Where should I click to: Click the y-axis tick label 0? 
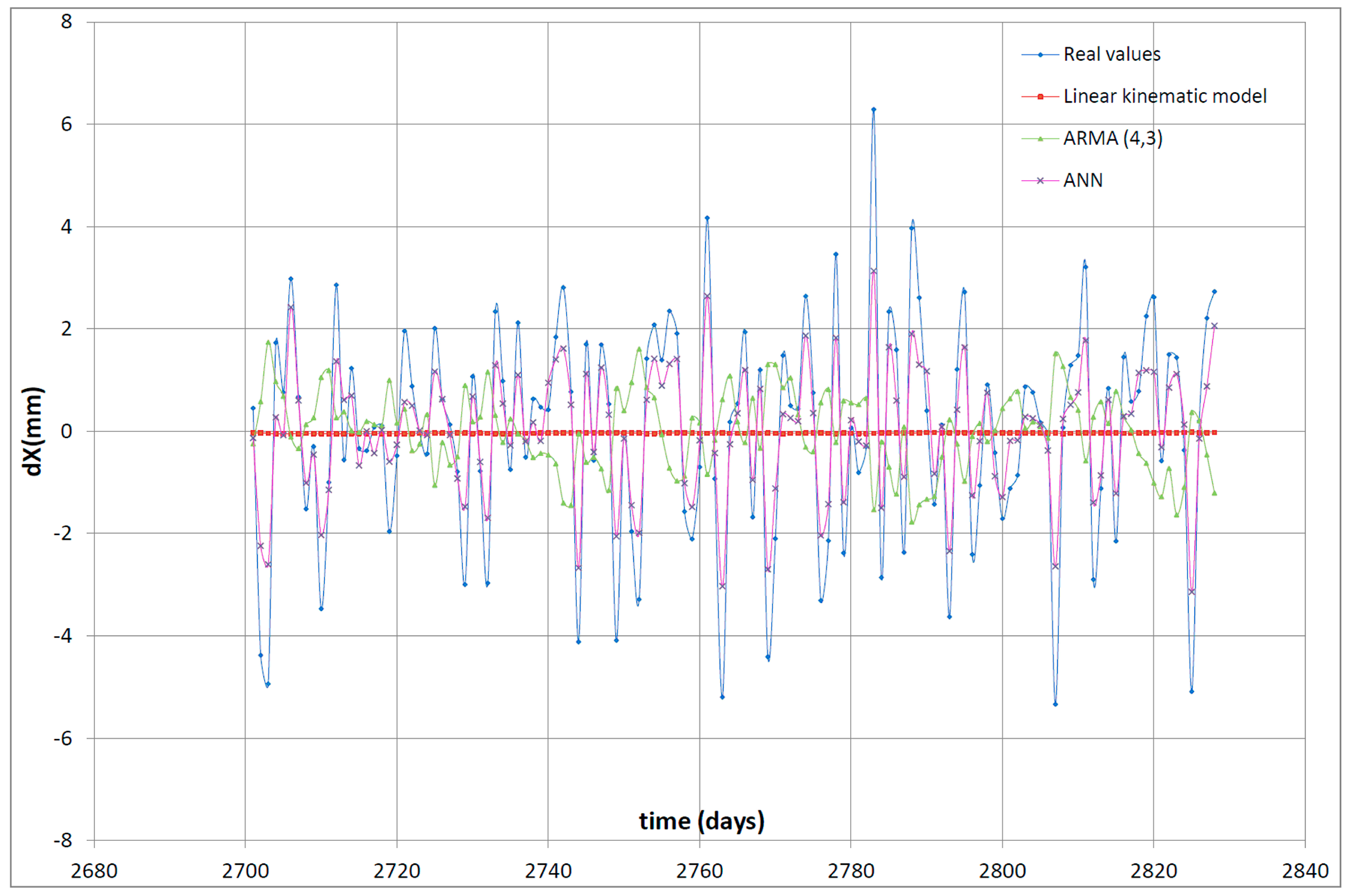pos(67,432)
